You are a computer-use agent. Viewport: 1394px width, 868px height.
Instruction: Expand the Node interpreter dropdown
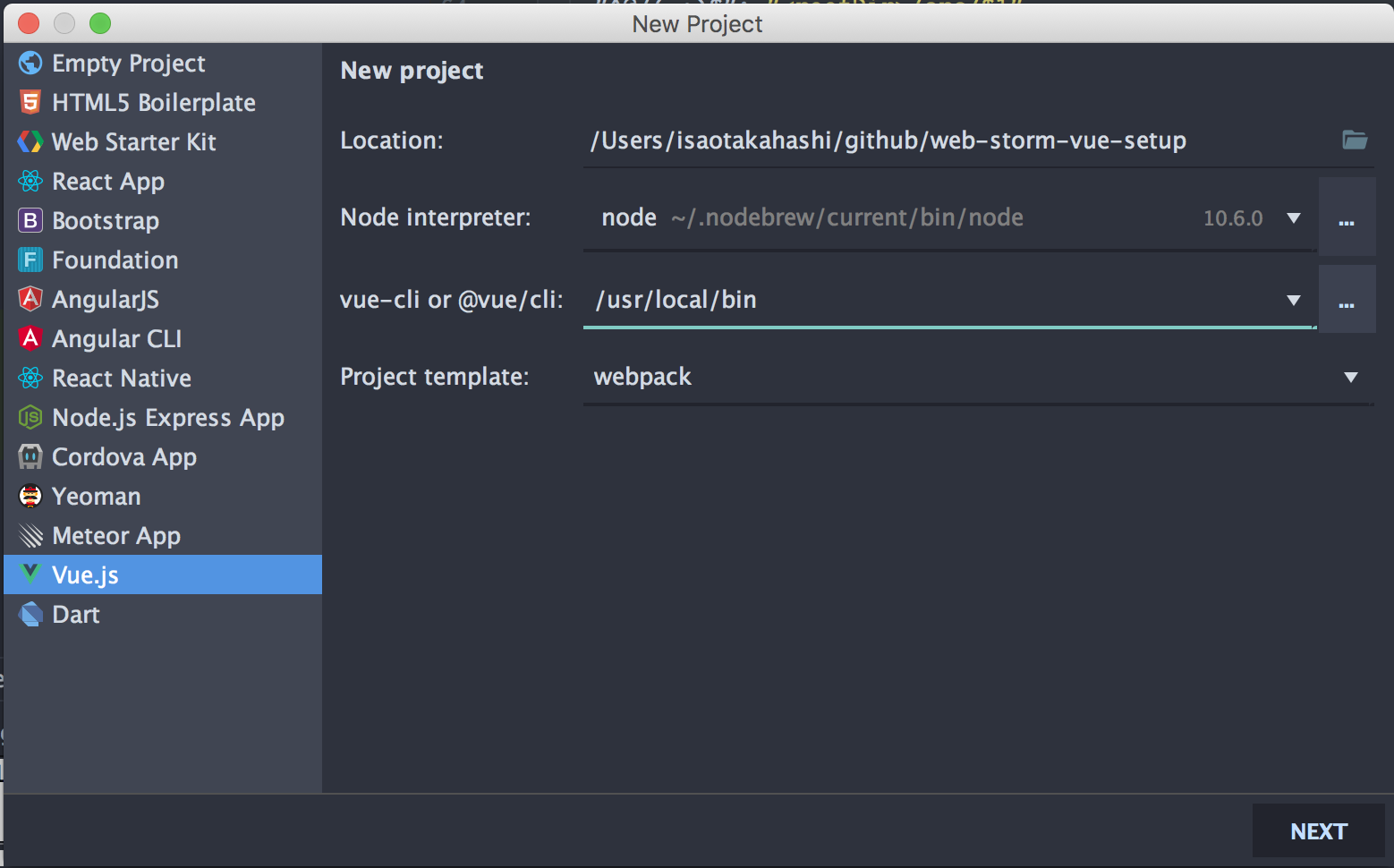(x=1293, y=217)
